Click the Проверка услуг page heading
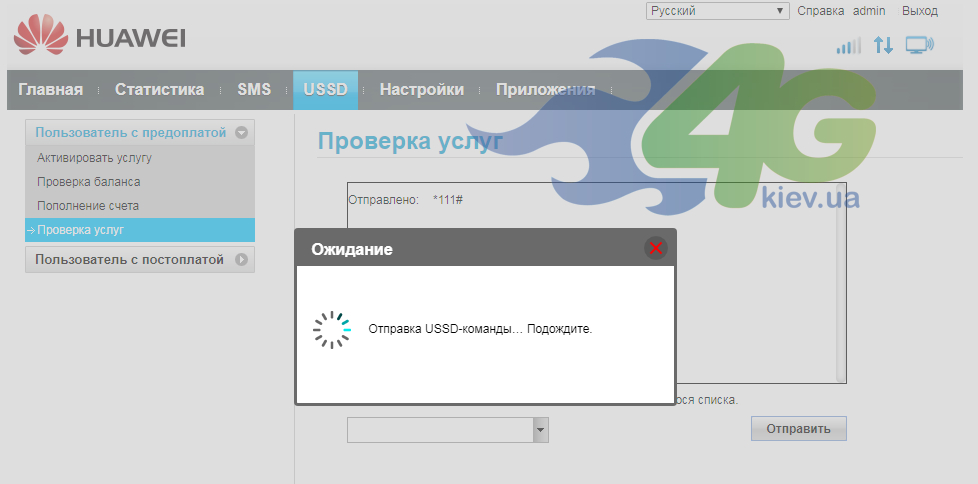Screen dimensions: 978x484 [410, 142]
